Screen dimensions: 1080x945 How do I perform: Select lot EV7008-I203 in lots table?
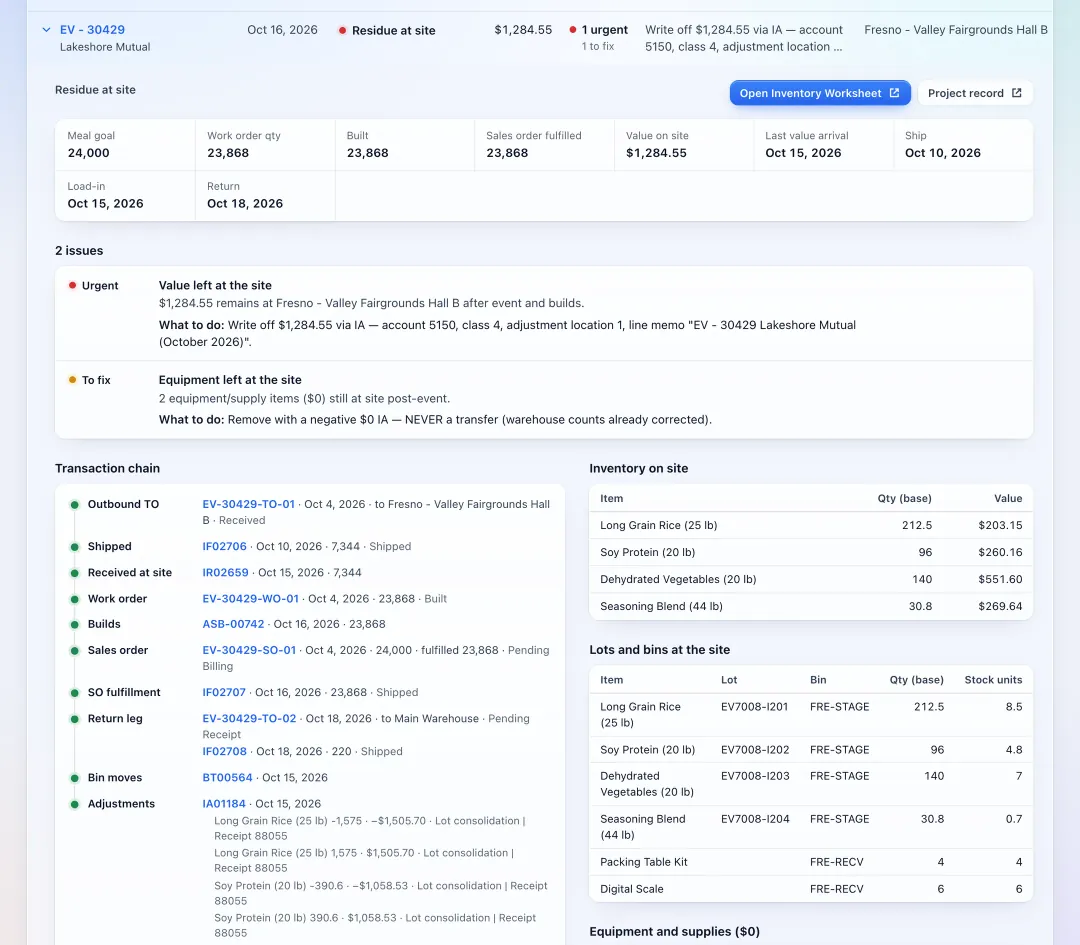click(755, 776)
